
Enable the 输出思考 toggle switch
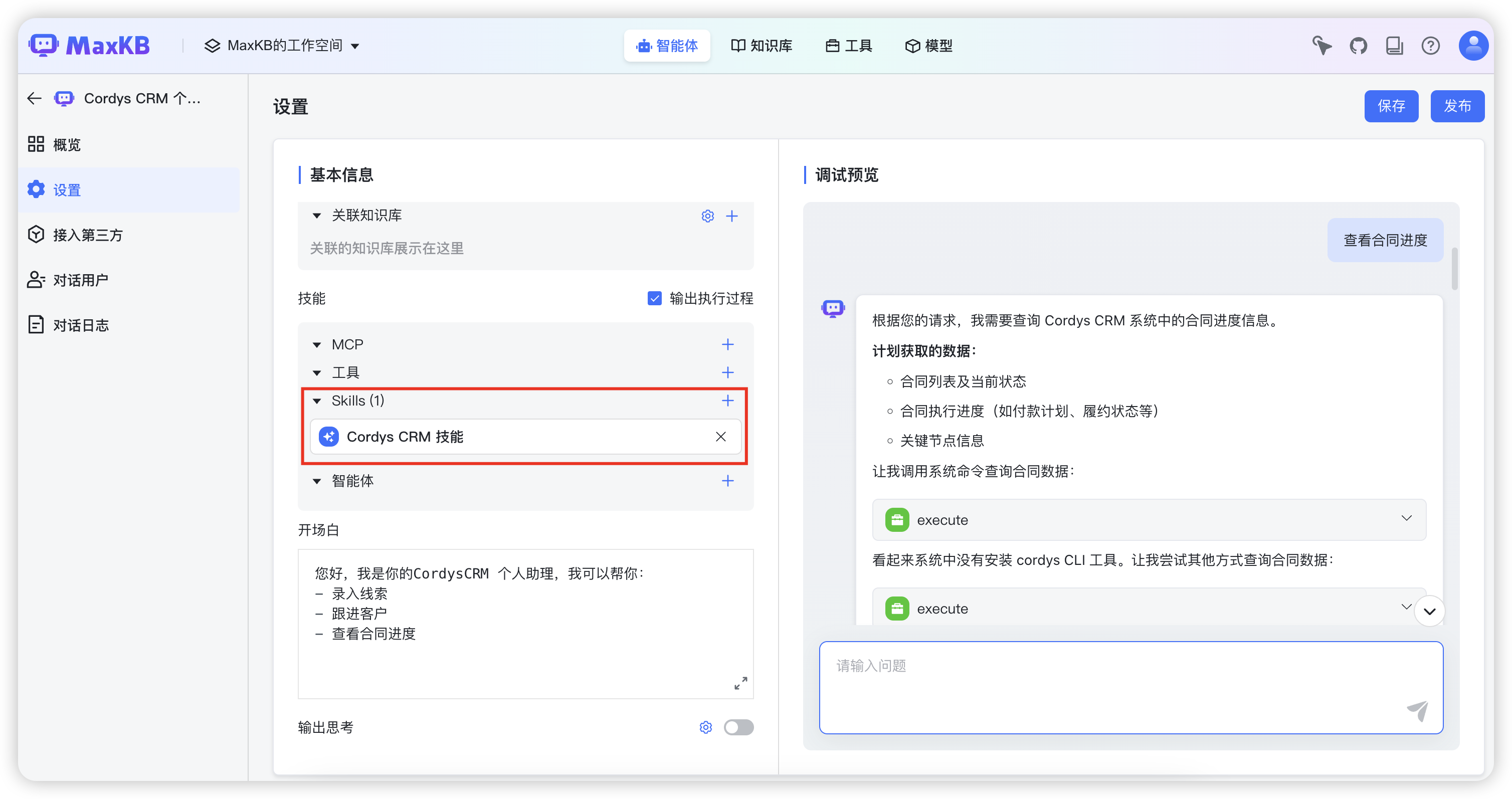(738, 727)
